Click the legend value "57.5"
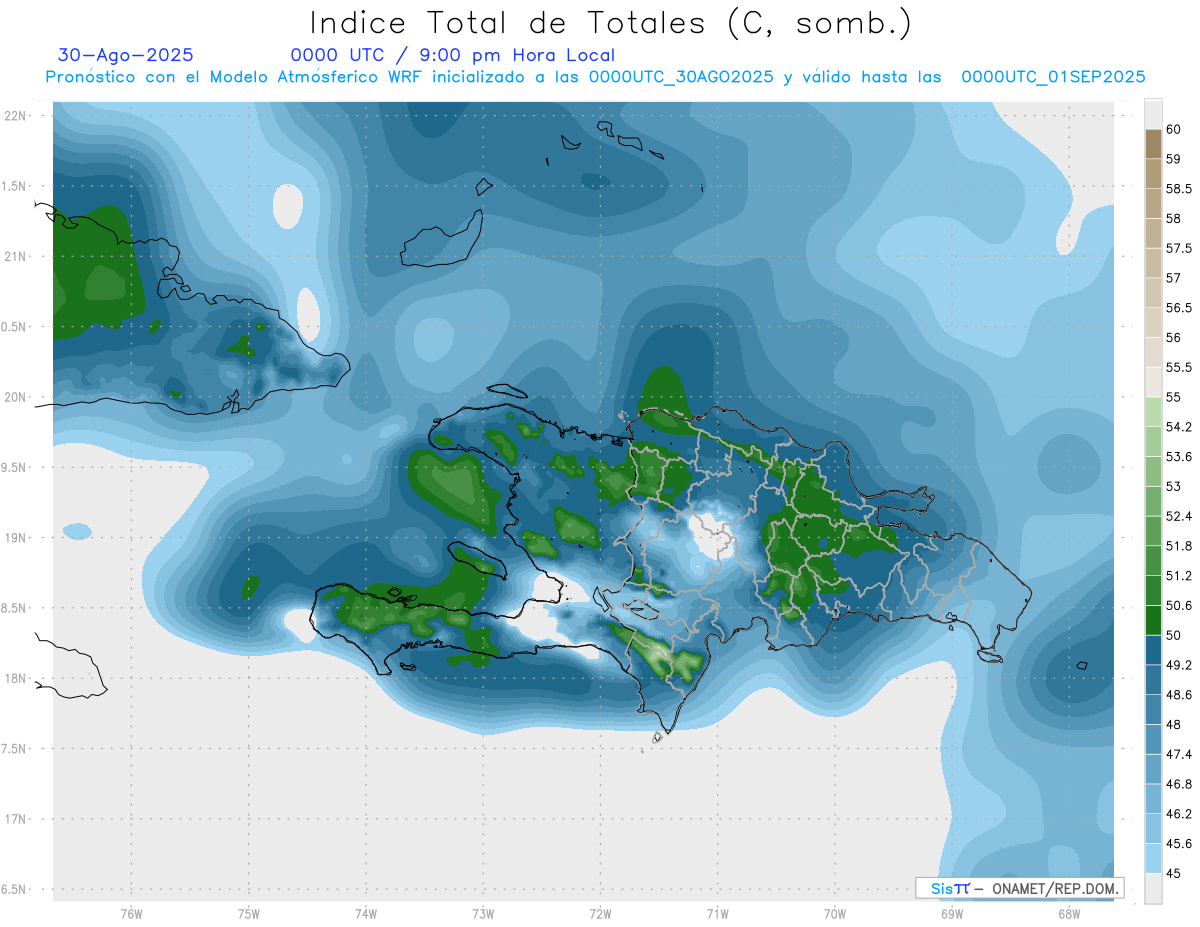This screenshot has width=1200, height=927. pos(1179,248)
